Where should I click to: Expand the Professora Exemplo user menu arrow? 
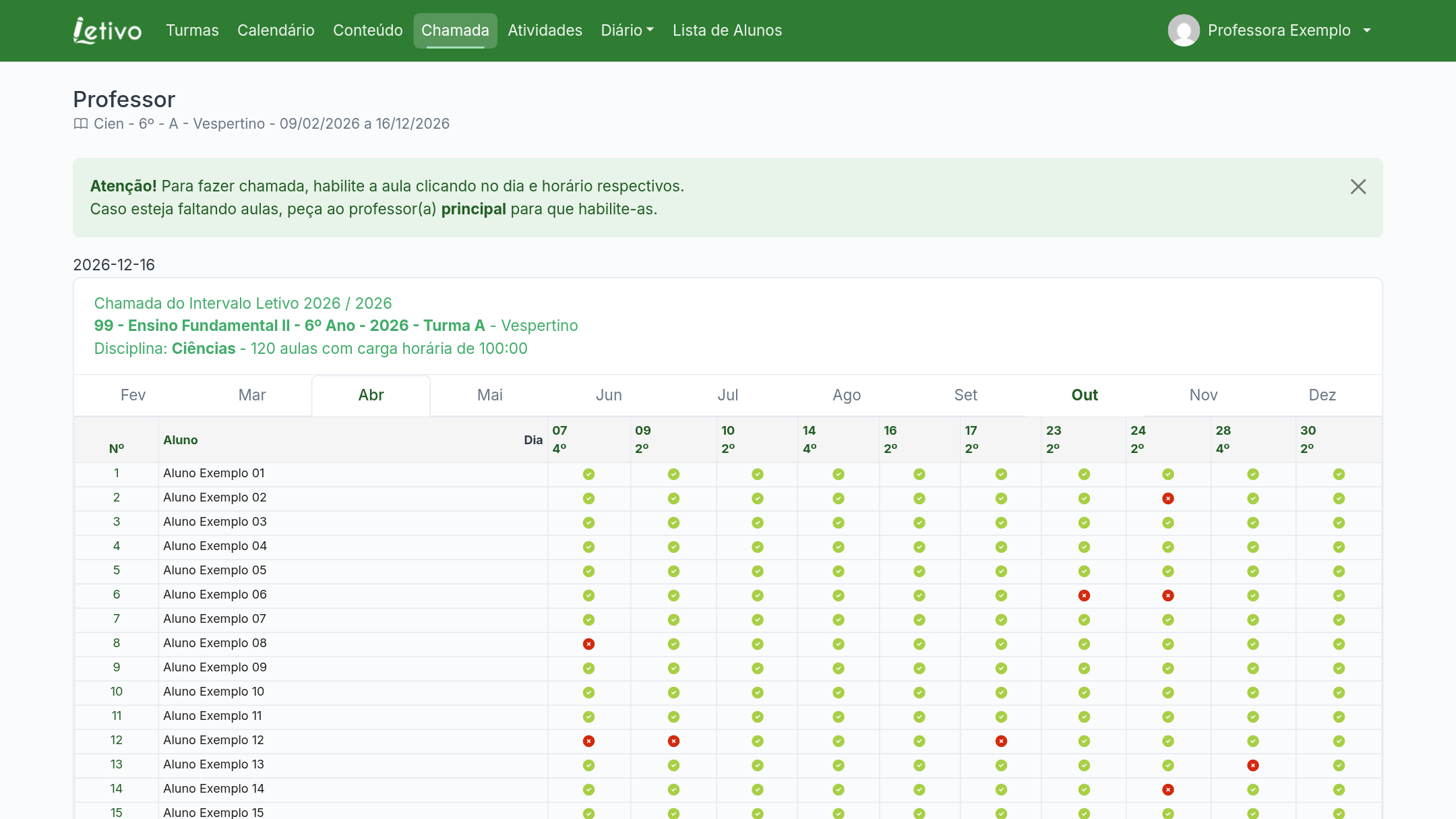(1367, 30)
